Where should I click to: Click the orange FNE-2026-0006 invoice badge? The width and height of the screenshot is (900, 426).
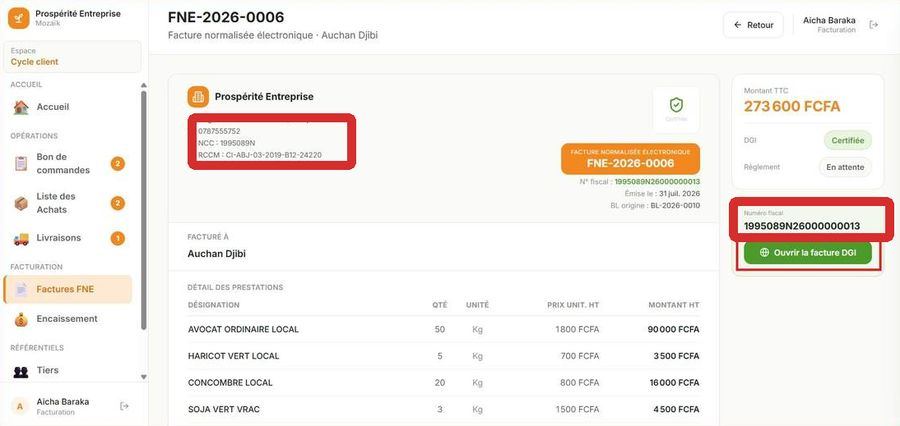pos(630,159)
